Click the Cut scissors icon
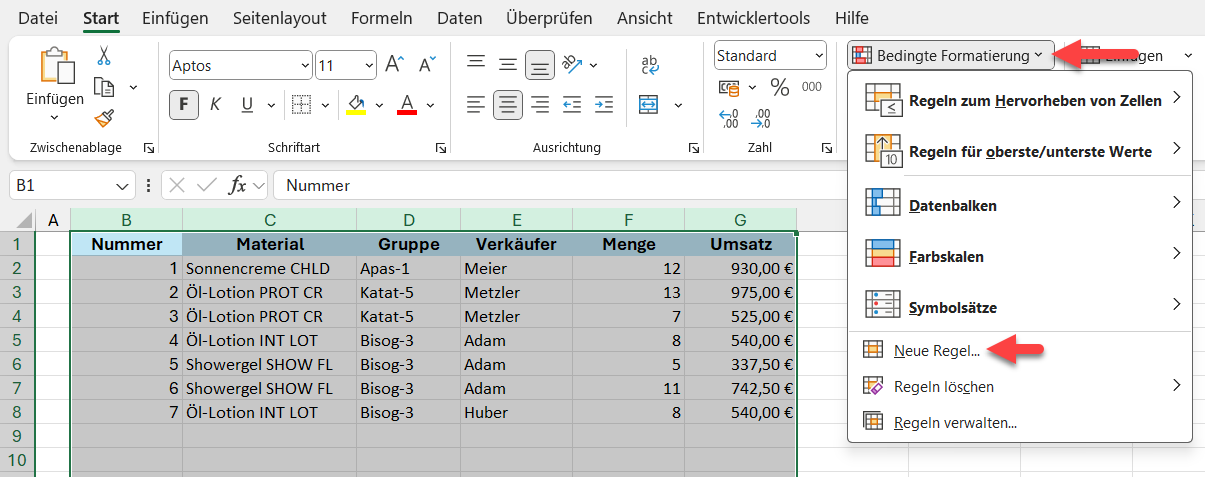The width and height of the screenshot is (1205, 477). click(x=104, y=56)
